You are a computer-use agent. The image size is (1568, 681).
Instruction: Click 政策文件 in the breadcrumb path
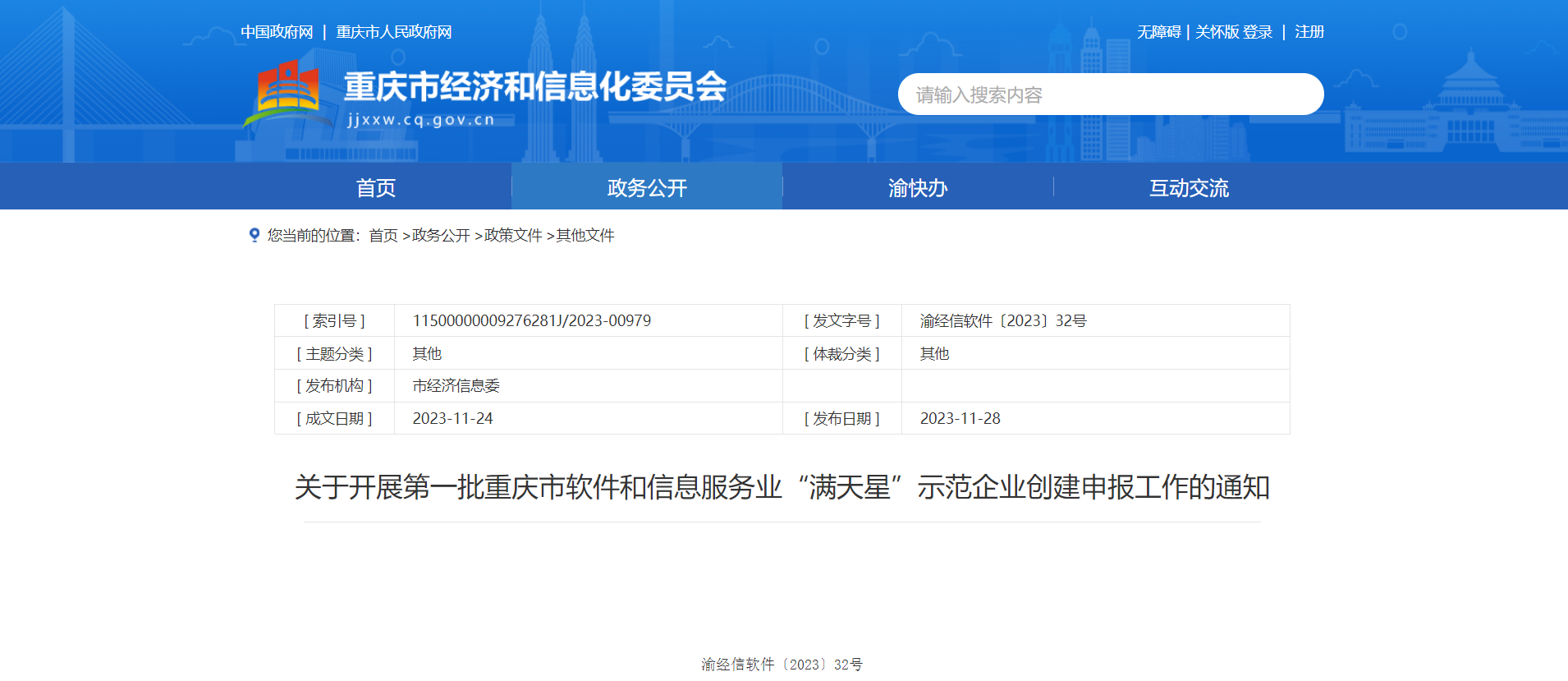513,236
